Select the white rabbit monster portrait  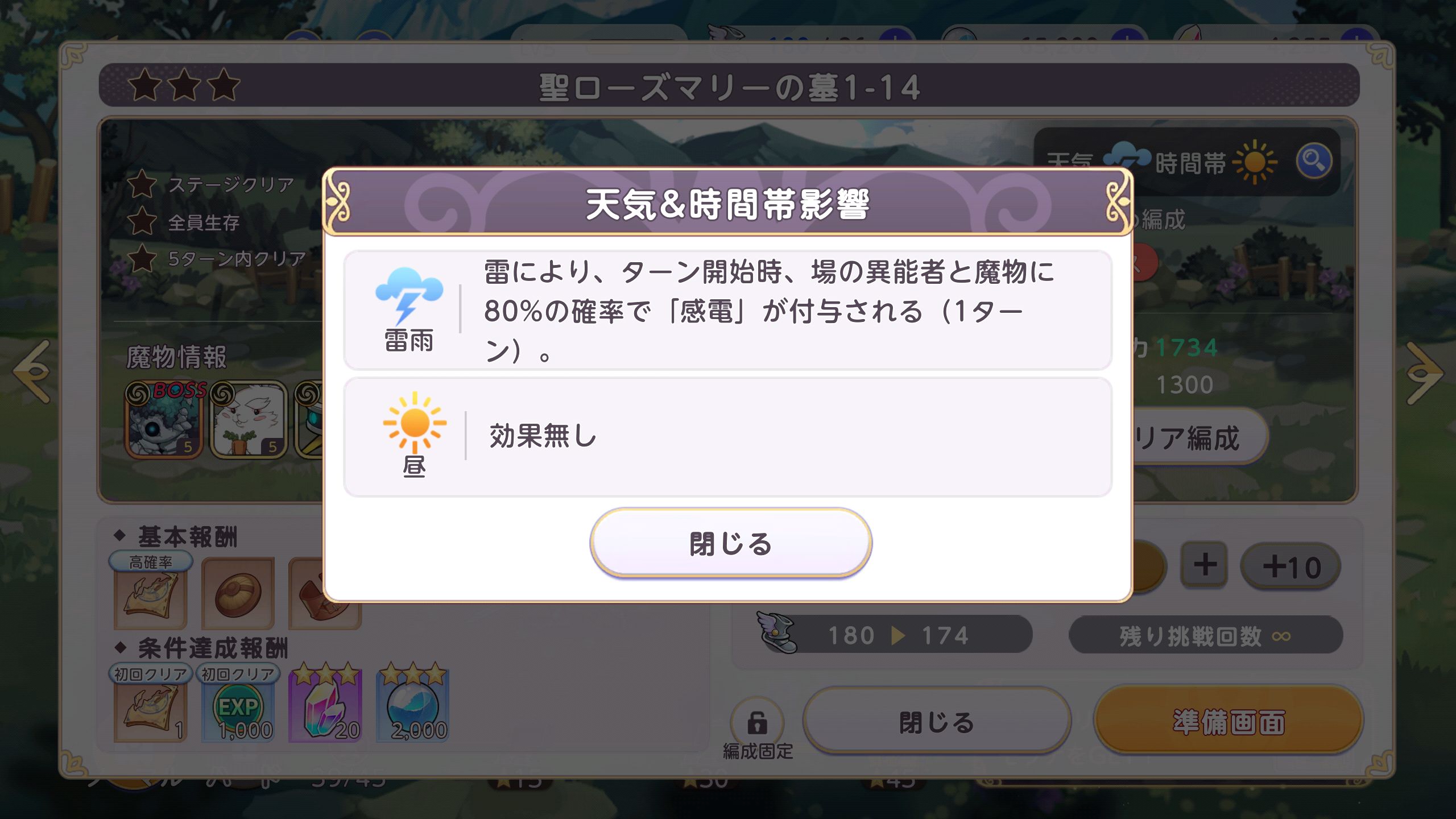point(248,420)
